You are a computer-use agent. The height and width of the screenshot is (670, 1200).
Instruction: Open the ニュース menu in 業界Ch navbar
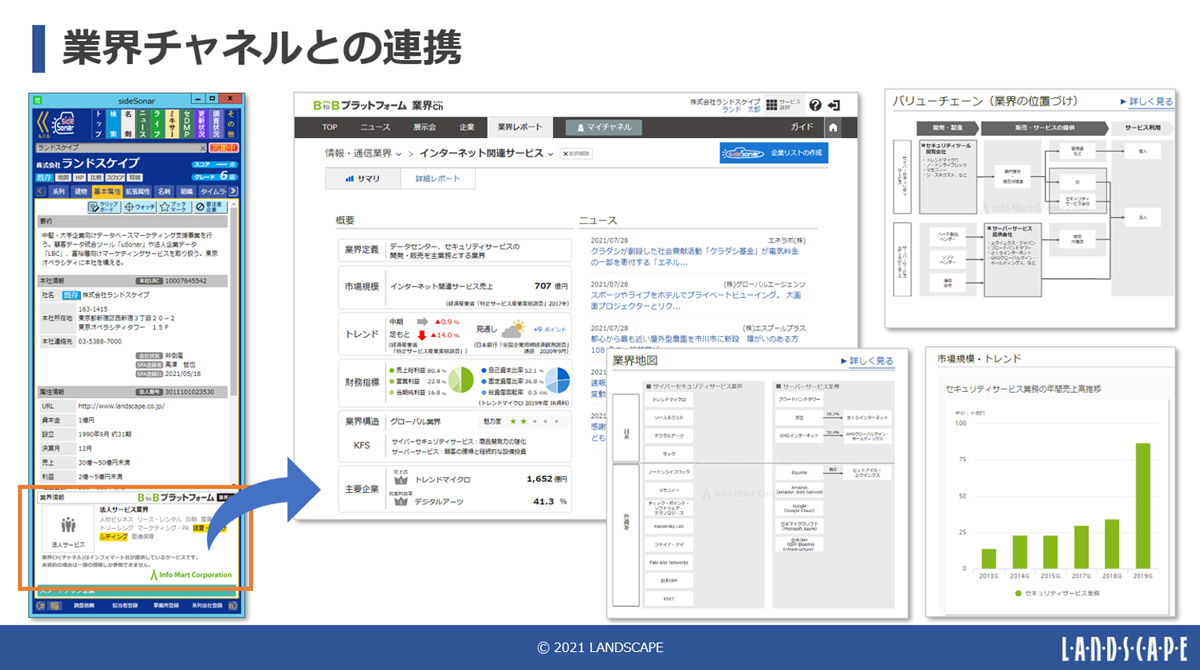[x=375, y=127]
